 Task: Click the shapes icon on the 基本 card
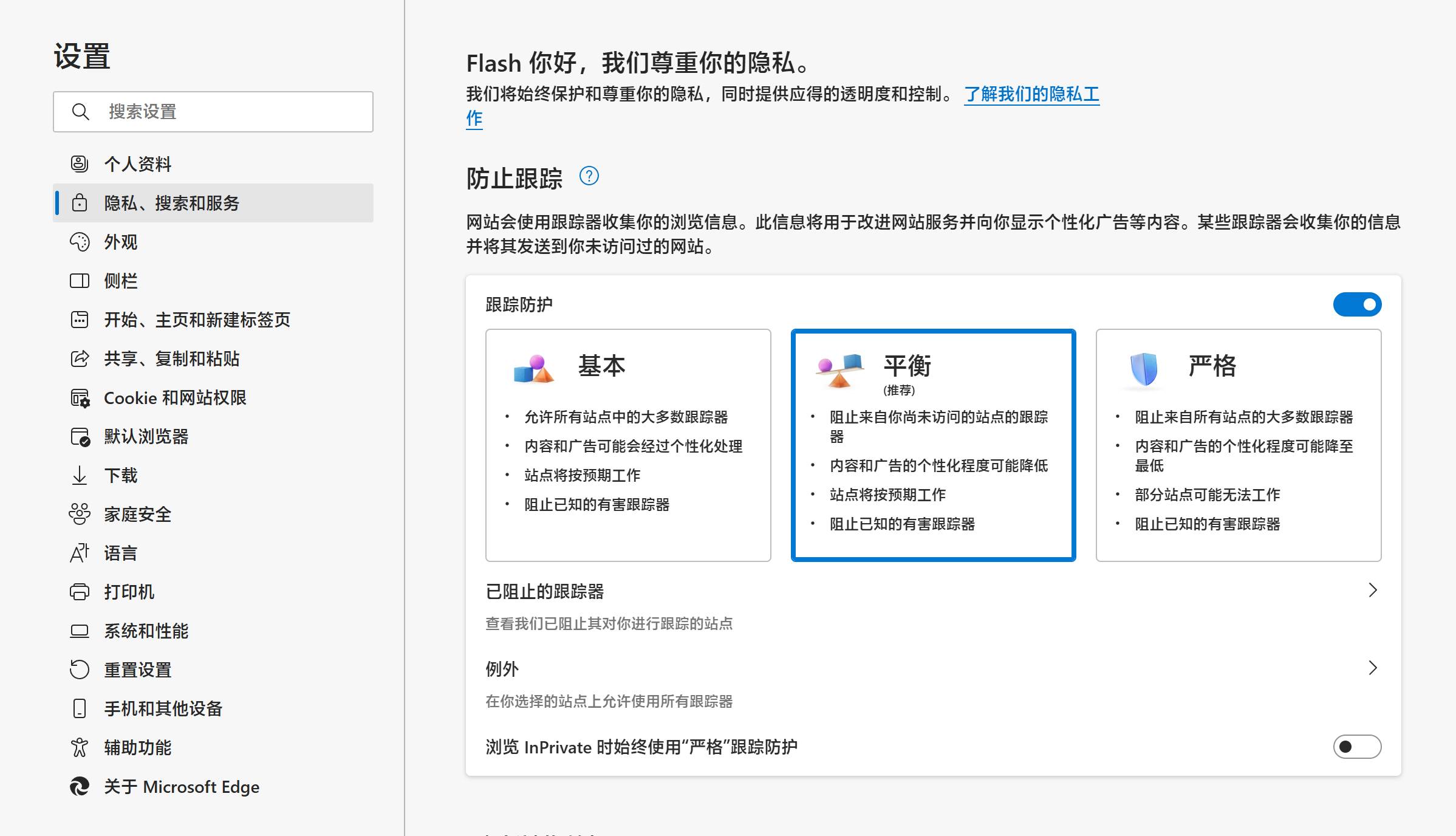coord(533,368)
